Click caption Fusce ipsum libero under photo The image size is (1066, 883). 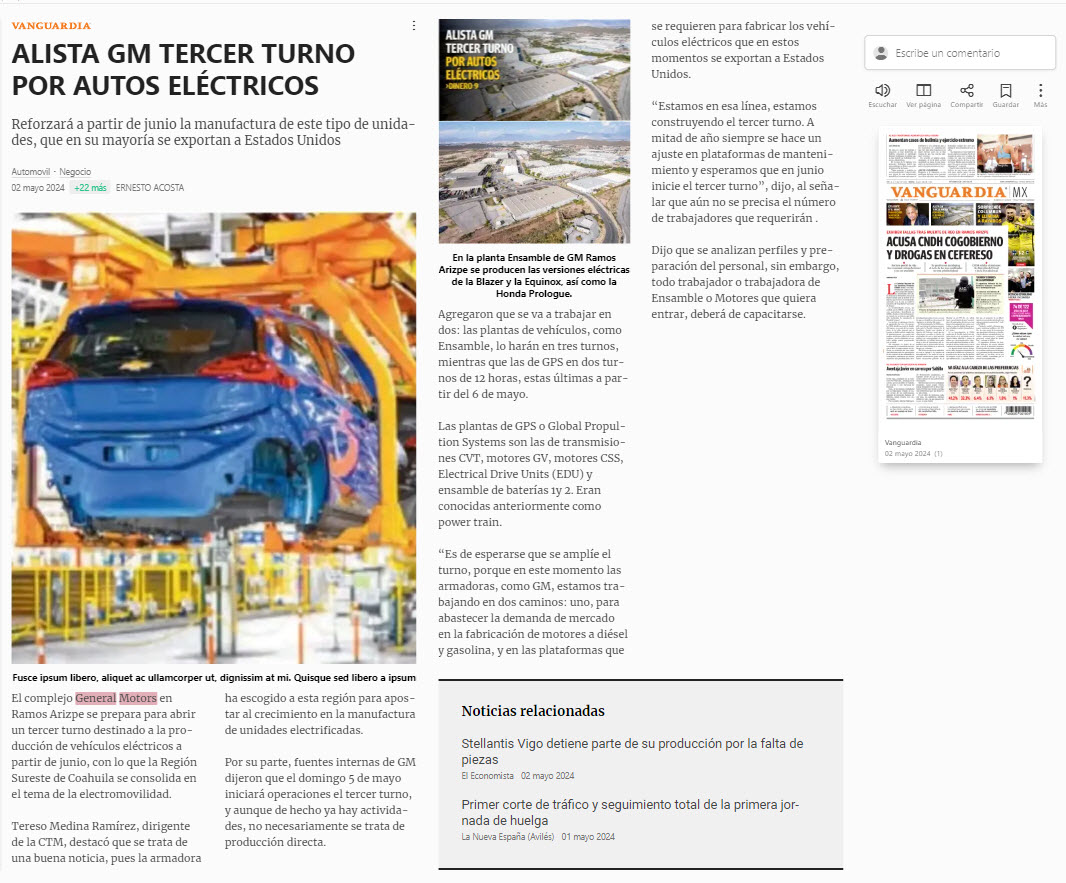coord(213,678)
